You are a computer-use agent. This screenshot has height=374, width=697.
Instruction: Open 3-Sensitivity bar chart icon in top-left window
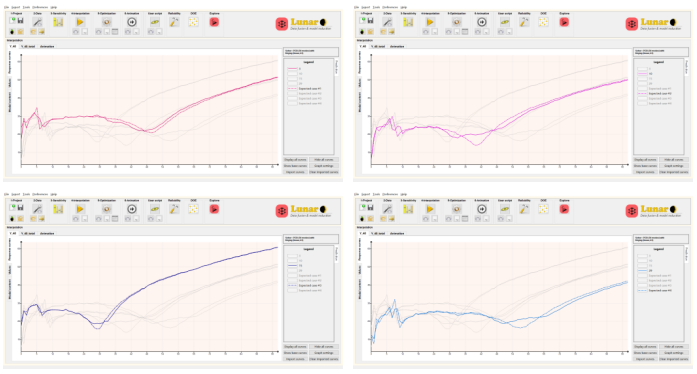click(58, 22)
